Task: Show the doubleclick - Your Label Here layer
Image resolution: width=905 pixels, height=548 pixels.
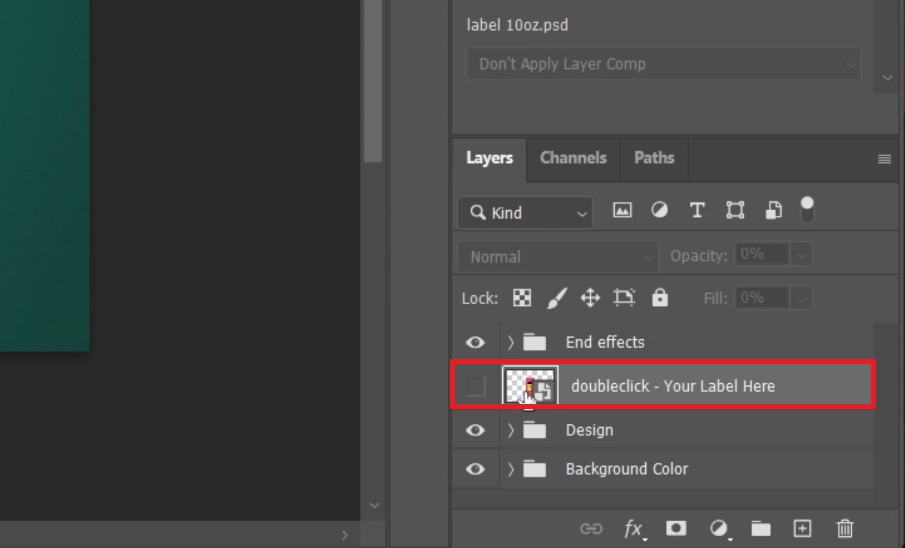Action: pyautogui.click(x=475, y=386)
